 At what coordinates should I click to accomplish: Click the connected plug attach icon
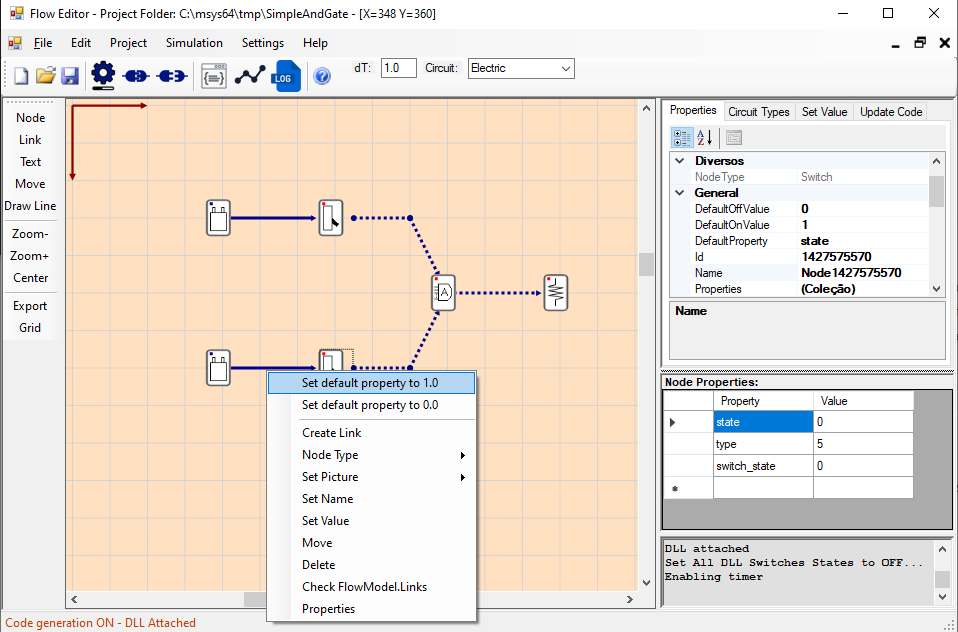(136, 76)
